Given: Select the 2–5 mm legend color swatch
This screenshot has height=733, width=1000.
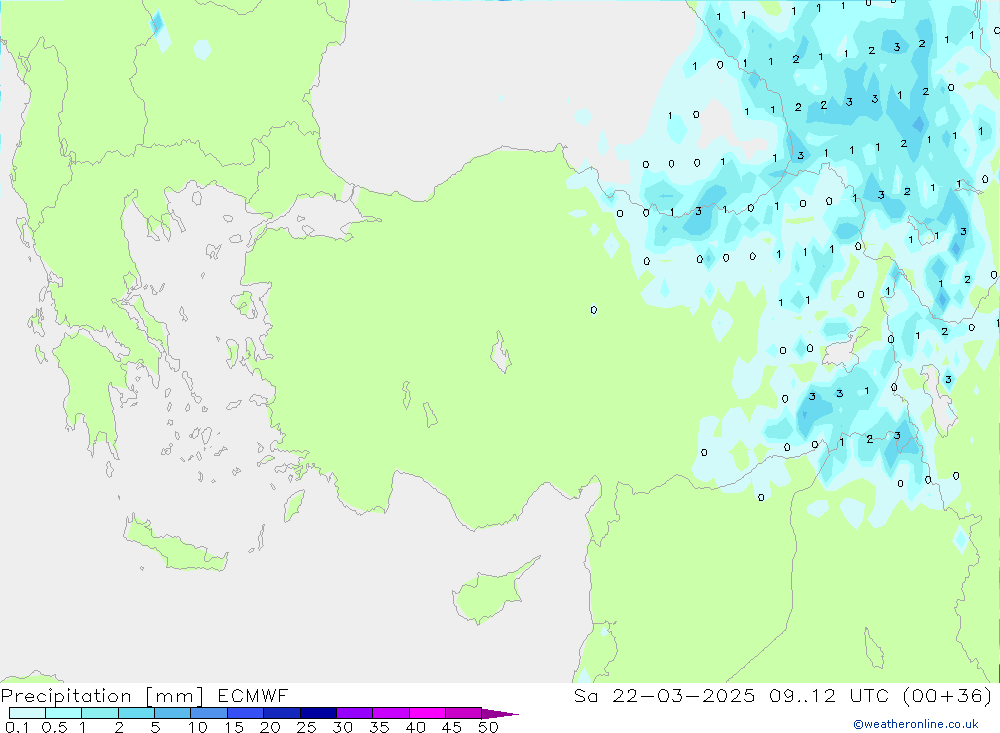Looking at the screenshot, I should pyautogui.click(x=136, y=713).
